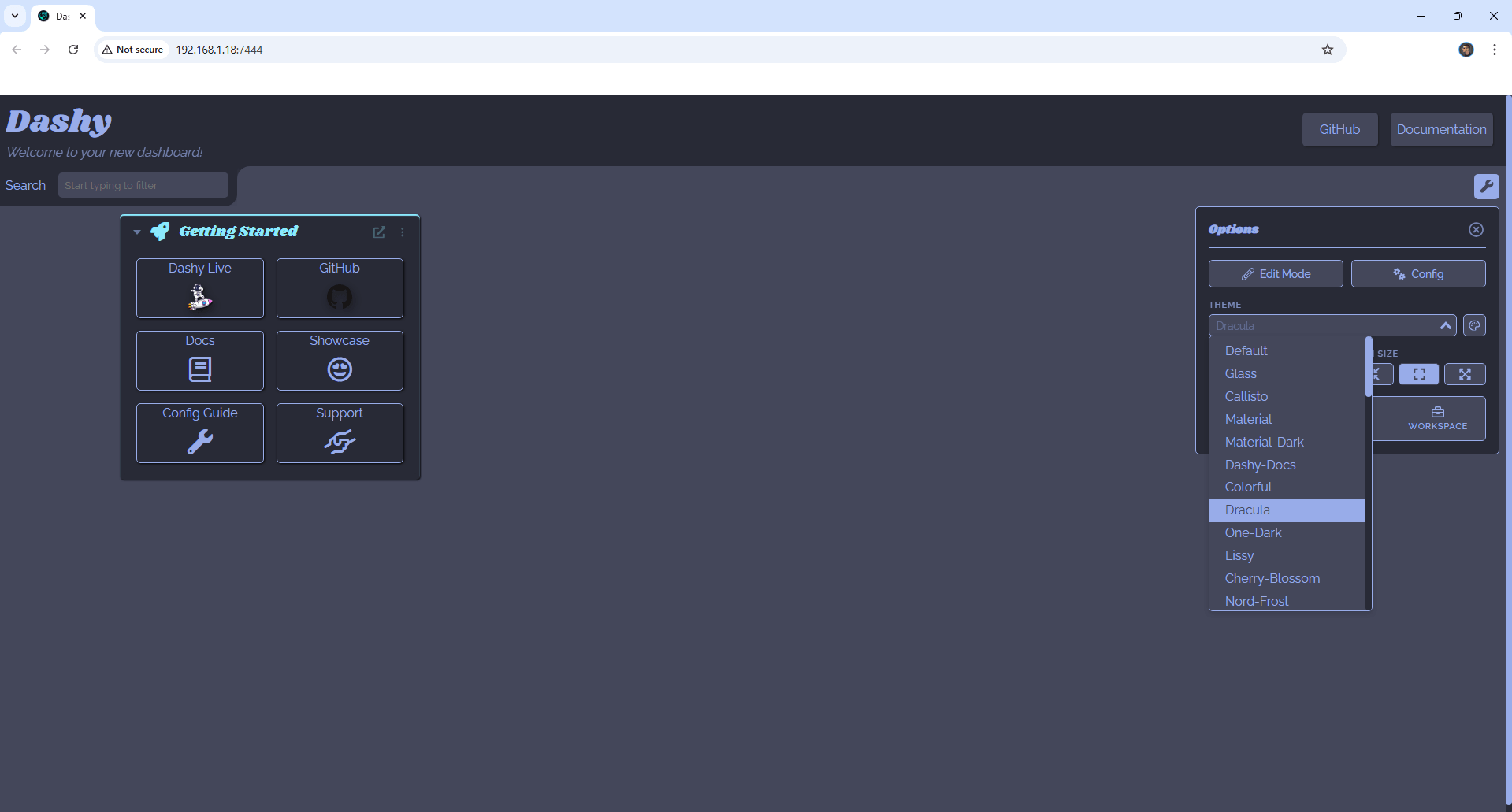Screen dimensions: 1512x812
Task: Choose the Lissy theme
Action: tap(1287, 555)
